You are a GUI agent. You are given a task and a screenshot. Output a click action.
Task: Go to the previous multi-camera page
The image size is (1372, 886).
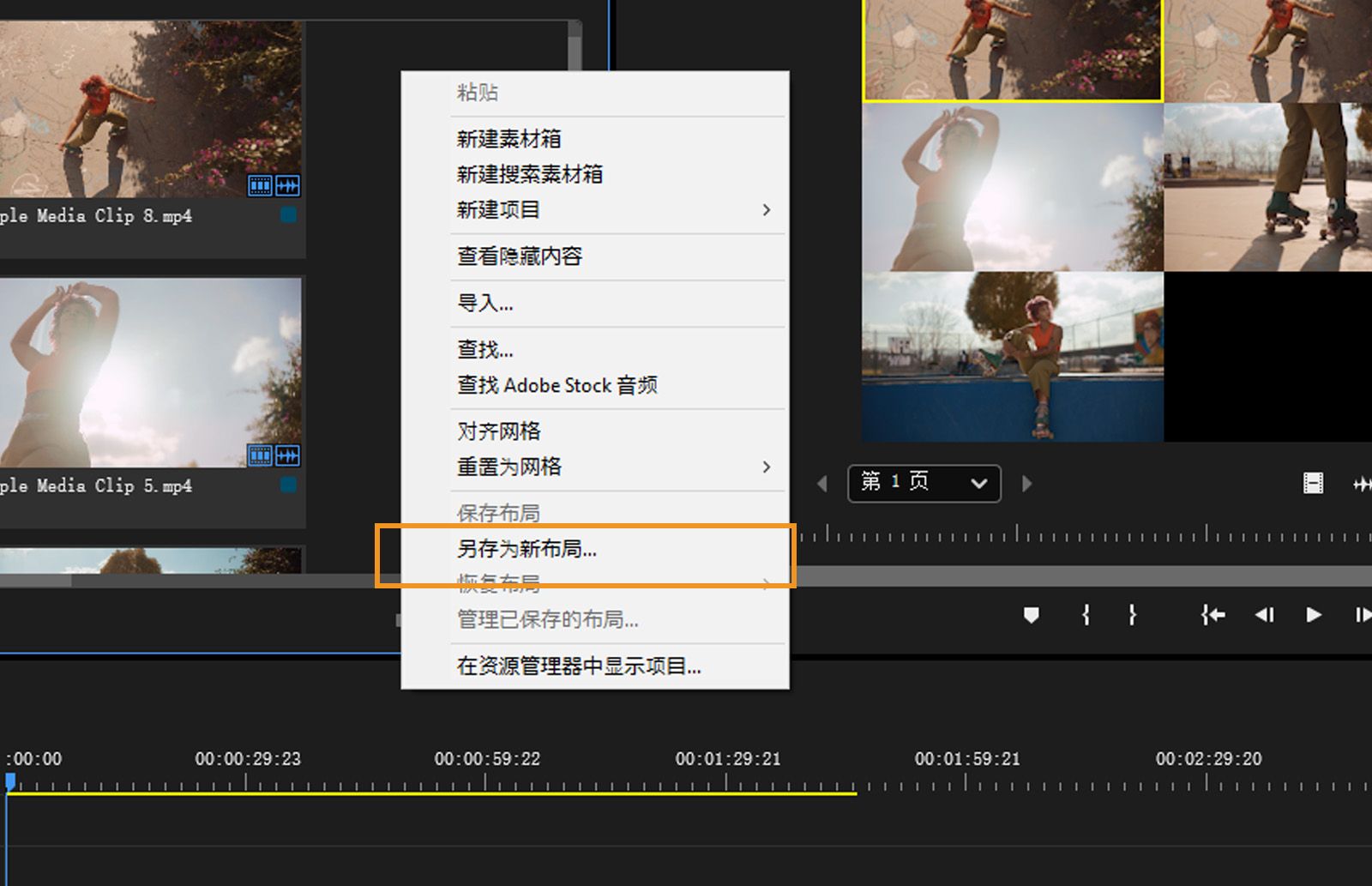click(x=822, y=484)
